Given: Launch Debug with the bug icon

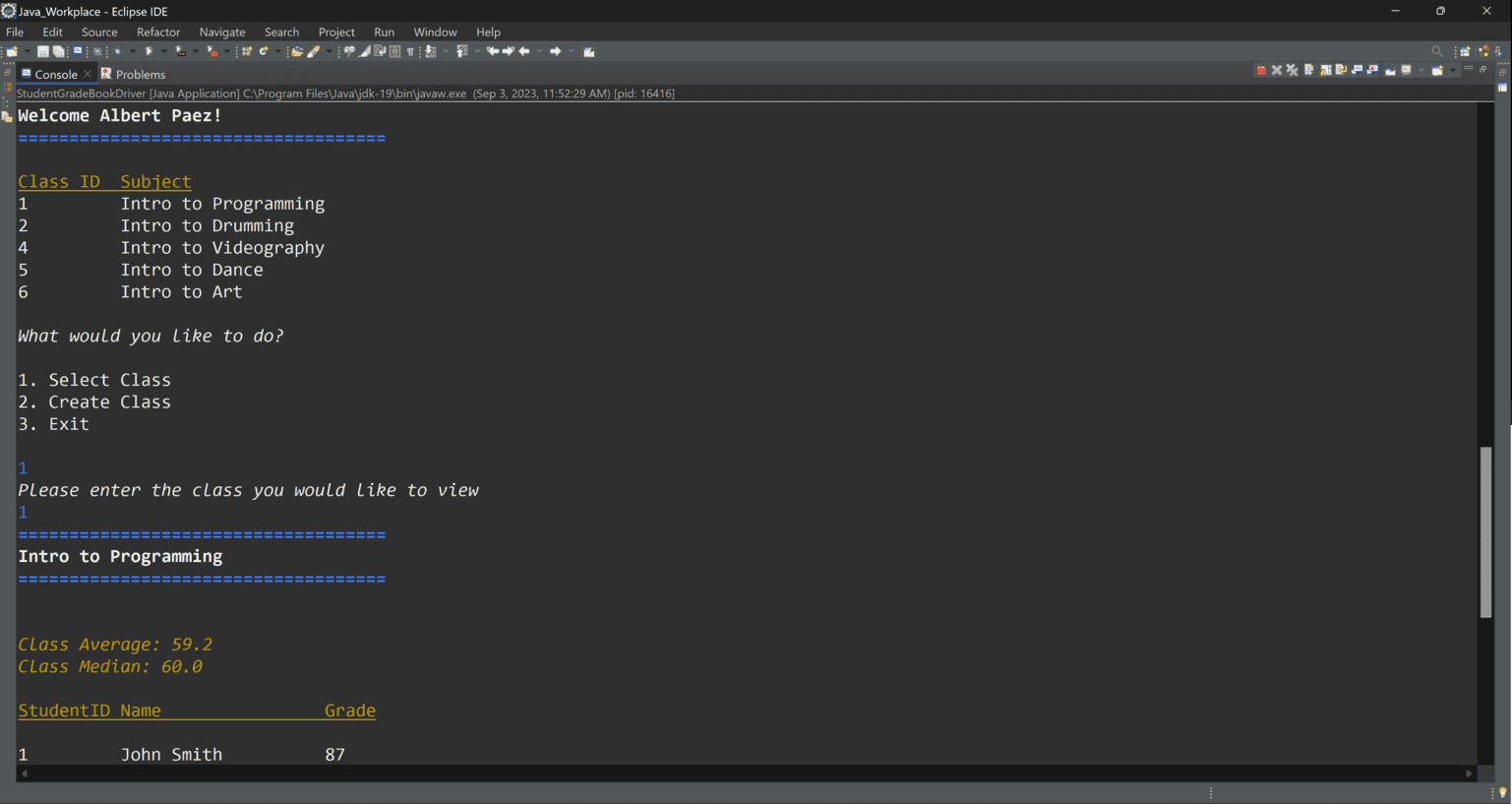Looking at the screenshot, I should [117, 51].
